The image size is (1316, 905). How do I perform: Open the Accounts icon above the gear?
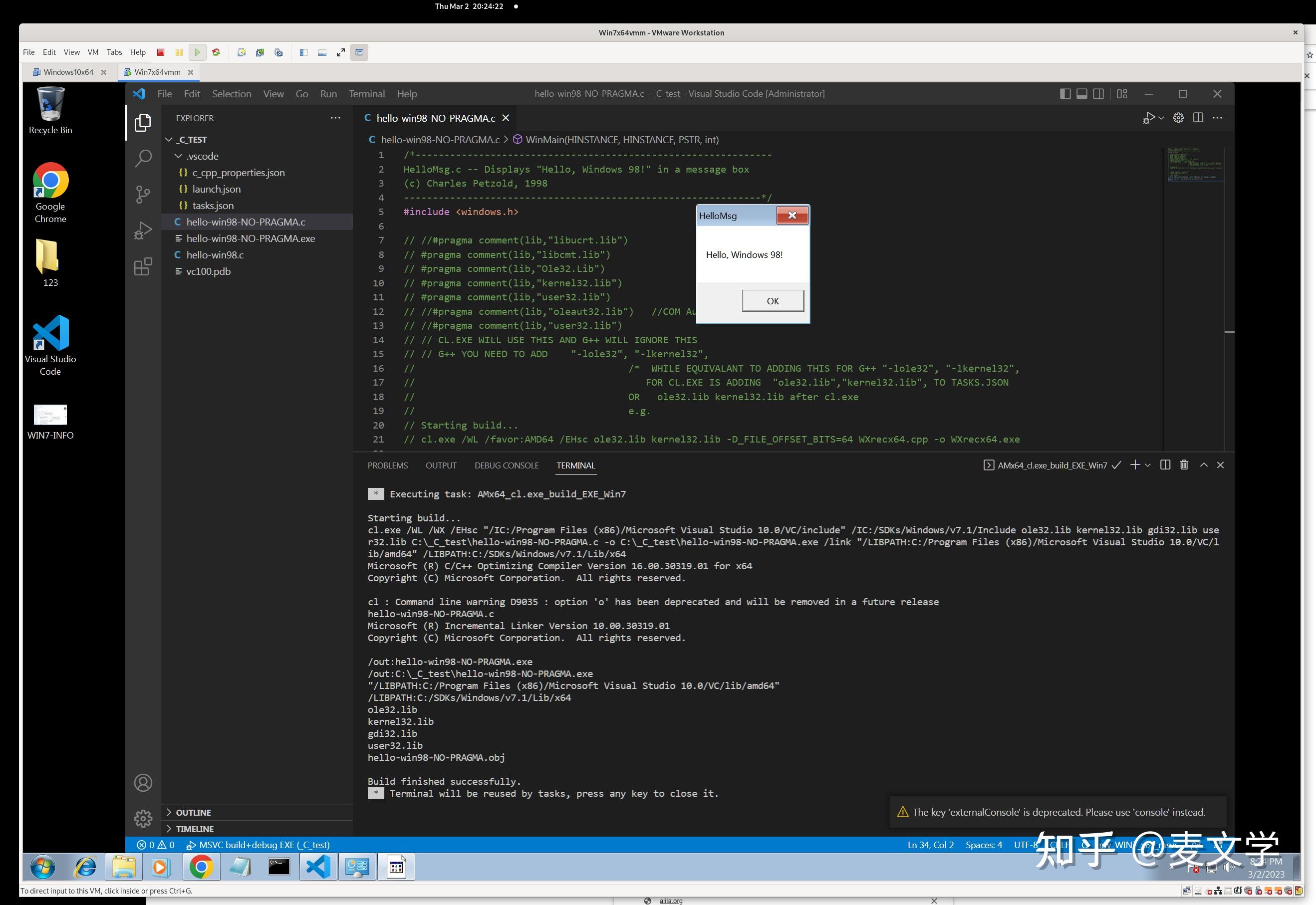pyautogui.click(x=143, y=782)
